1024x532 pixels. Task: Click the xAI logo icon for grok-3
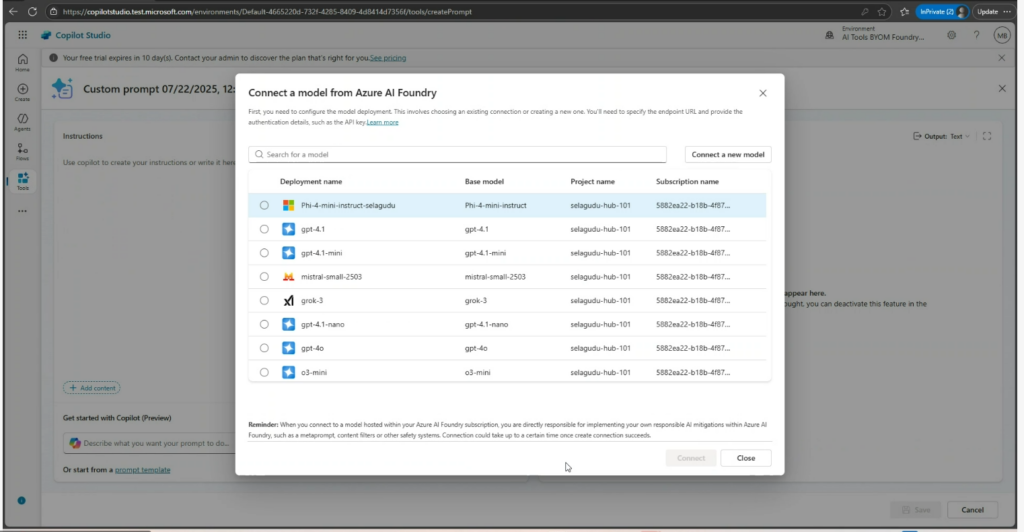(288, 300)
